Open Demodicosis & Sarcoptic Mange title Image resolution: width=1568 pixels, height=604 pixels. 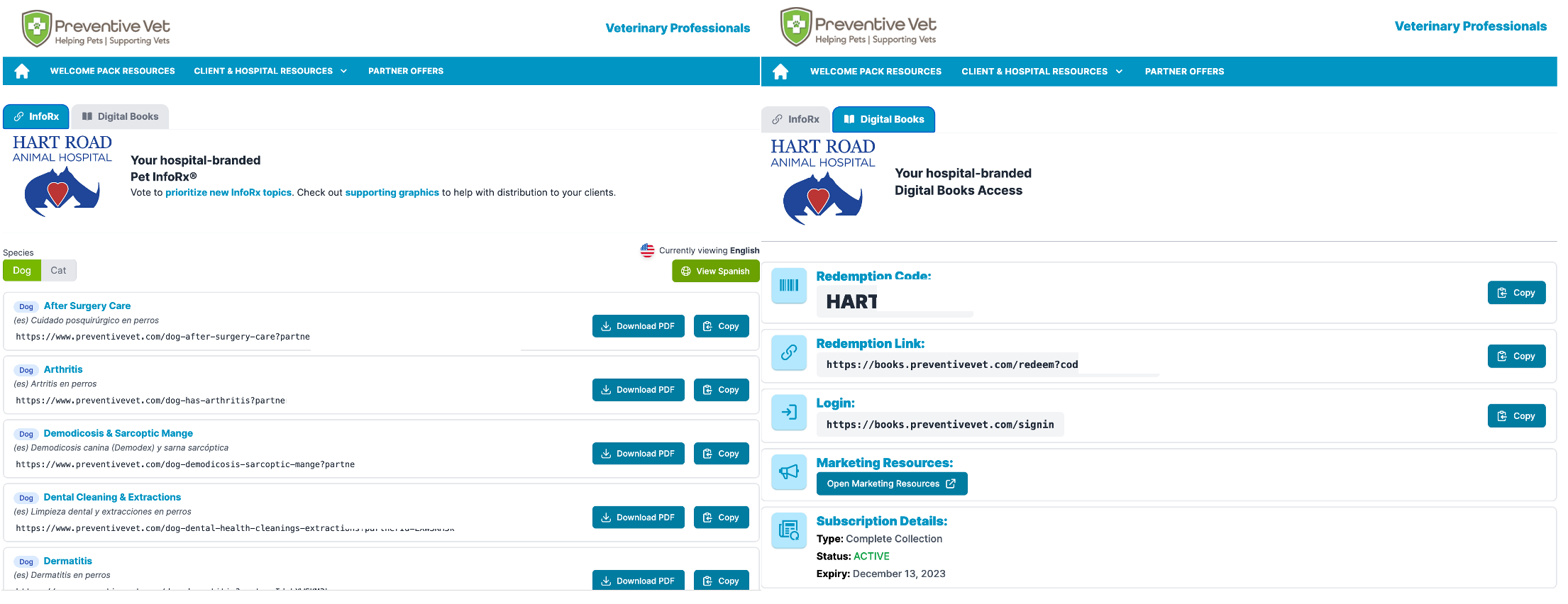118,433
